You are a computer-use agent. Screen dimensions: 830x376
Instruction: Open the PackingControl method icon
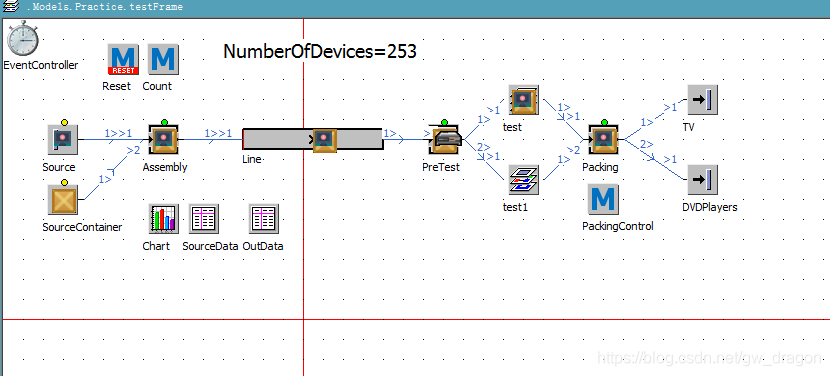tap(603, 200)
